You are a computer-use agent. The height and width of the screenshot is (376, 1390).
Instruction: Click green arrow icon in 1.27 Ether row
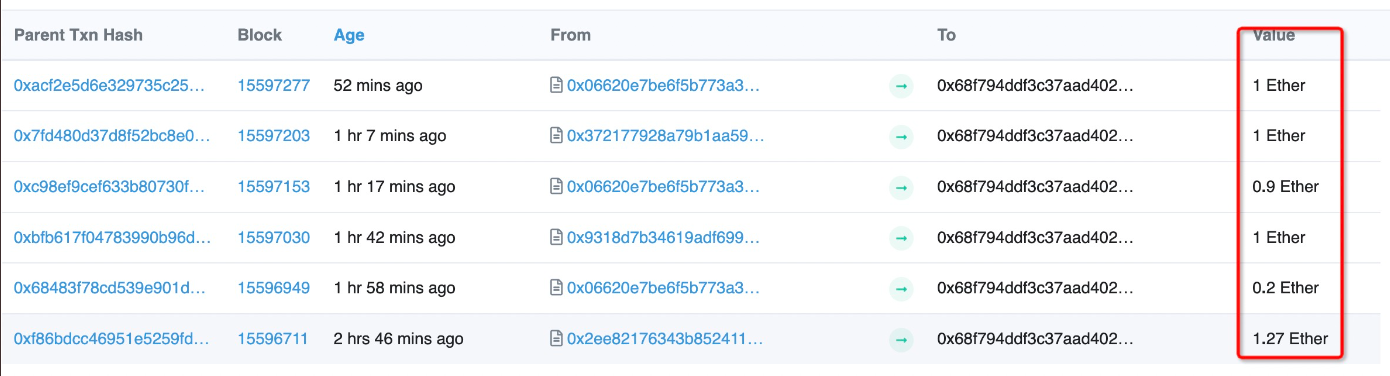coord(901,339)
